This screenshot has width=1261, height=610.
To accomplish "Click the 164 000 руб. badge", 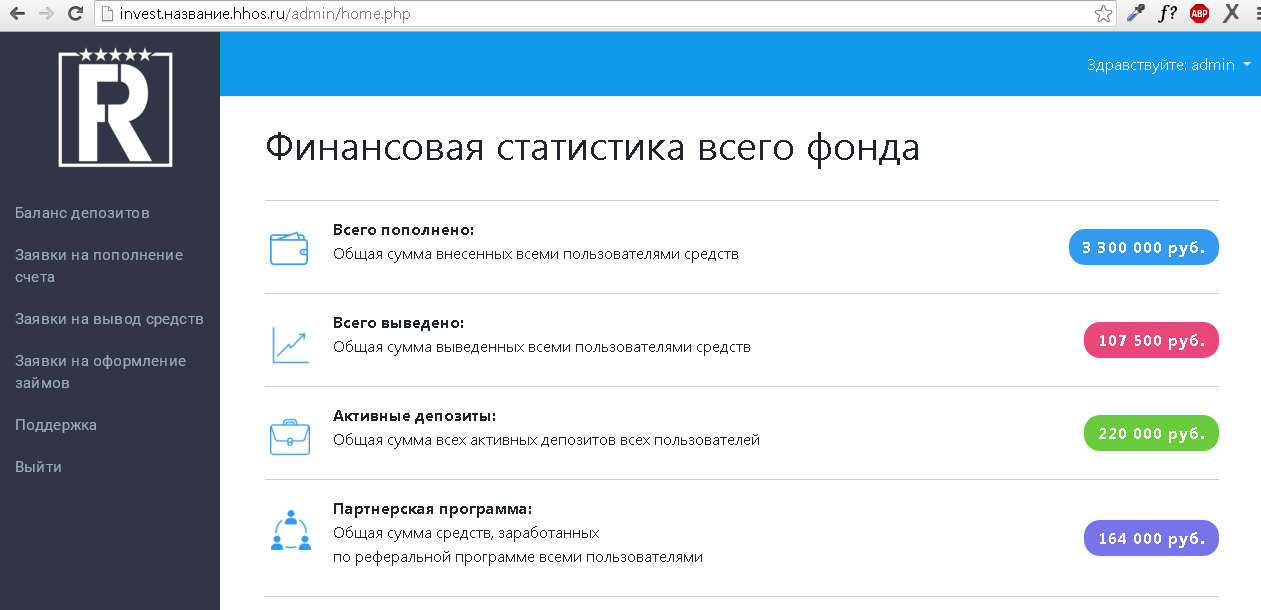I will tap(1151, 538).
